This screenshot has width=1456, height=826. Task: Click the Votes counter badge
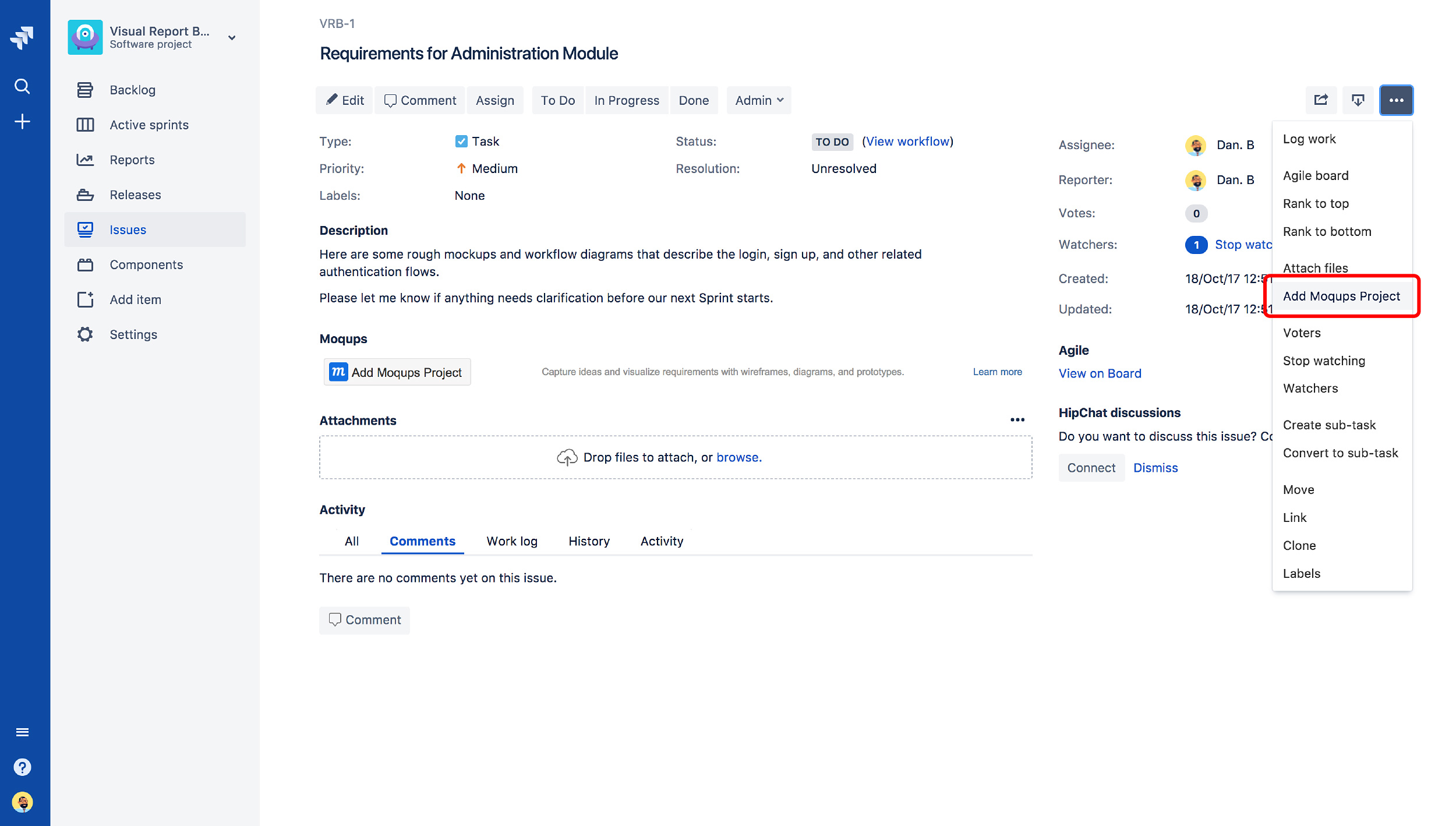click(1196, 213)
